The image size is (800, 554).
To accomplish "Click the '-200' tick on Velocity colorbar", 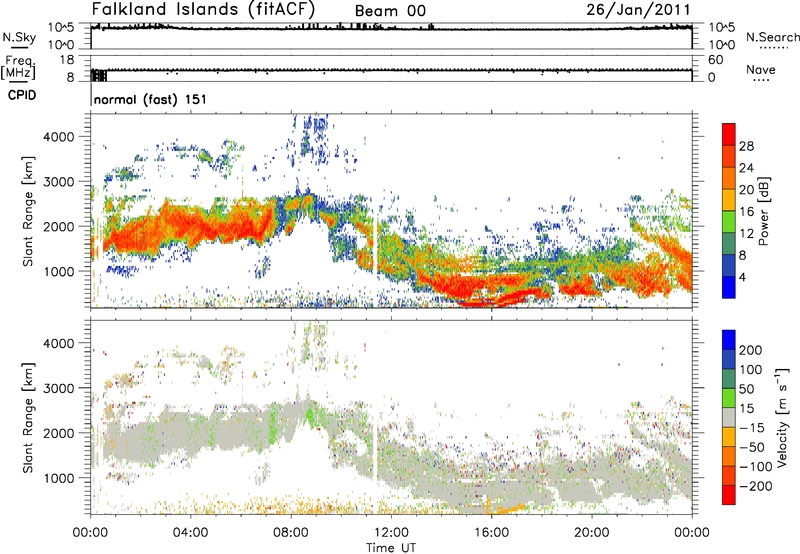I will tap(756, 486).
